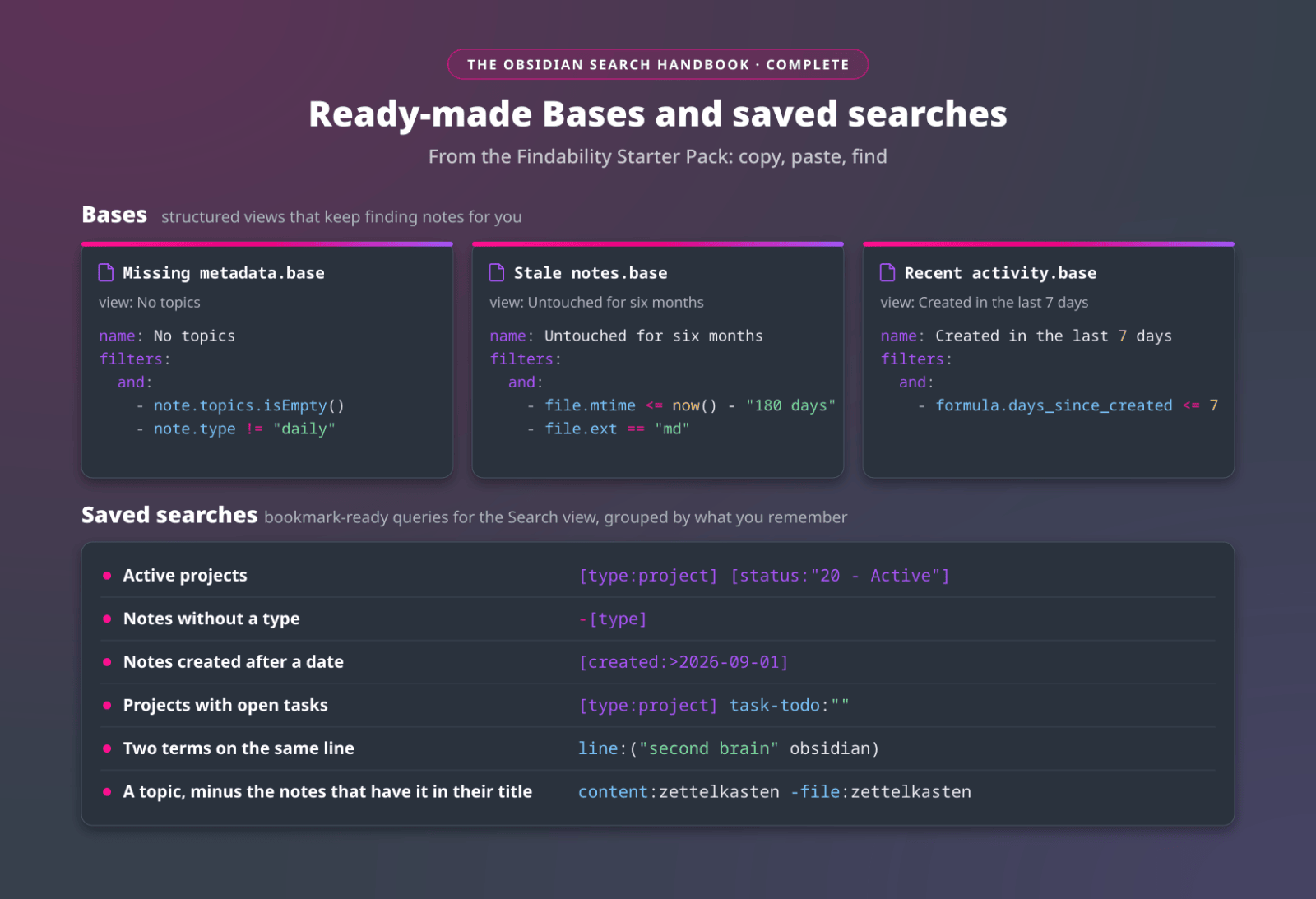Click the file icon beside Missing metadata.base
The width and height of the screenshot is (1316, 899).
(x=106, y=273)
